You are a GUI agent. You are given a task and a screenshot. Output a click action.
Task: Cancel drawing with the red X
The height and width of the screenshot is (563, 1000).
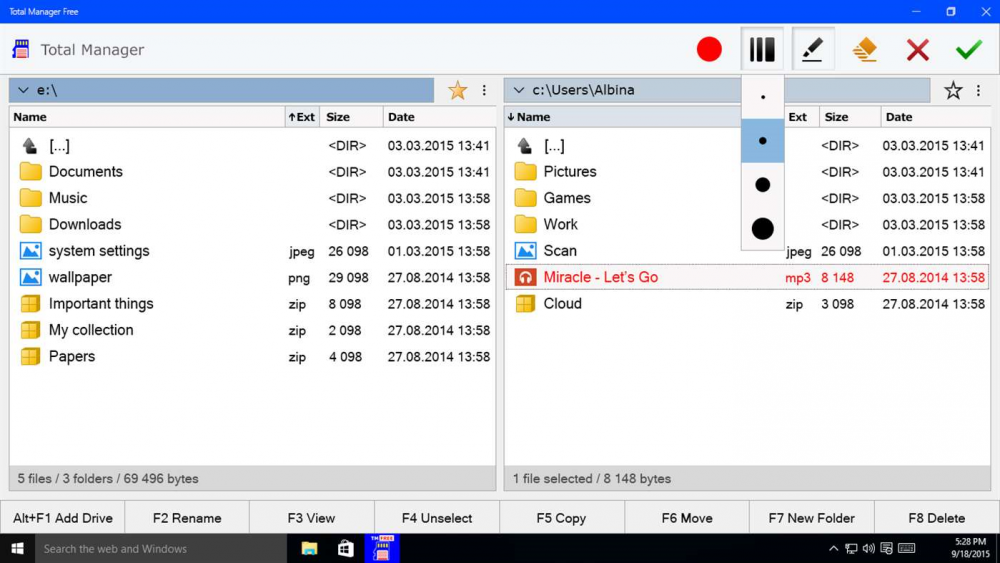[917, 50]
